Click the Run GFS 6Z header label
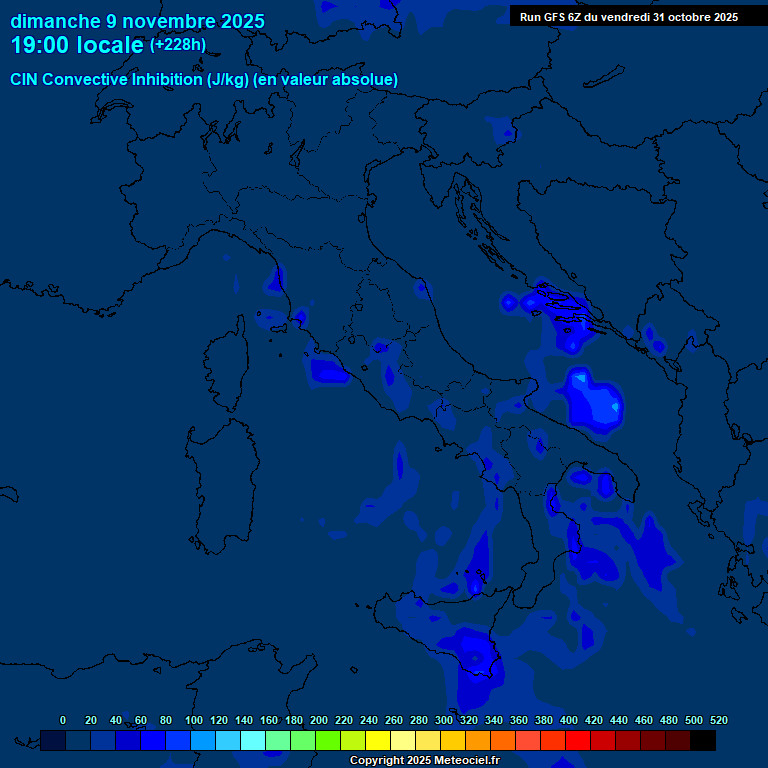Image resolution: width=768 pixels, height=768 pixels. coord(628,17)
